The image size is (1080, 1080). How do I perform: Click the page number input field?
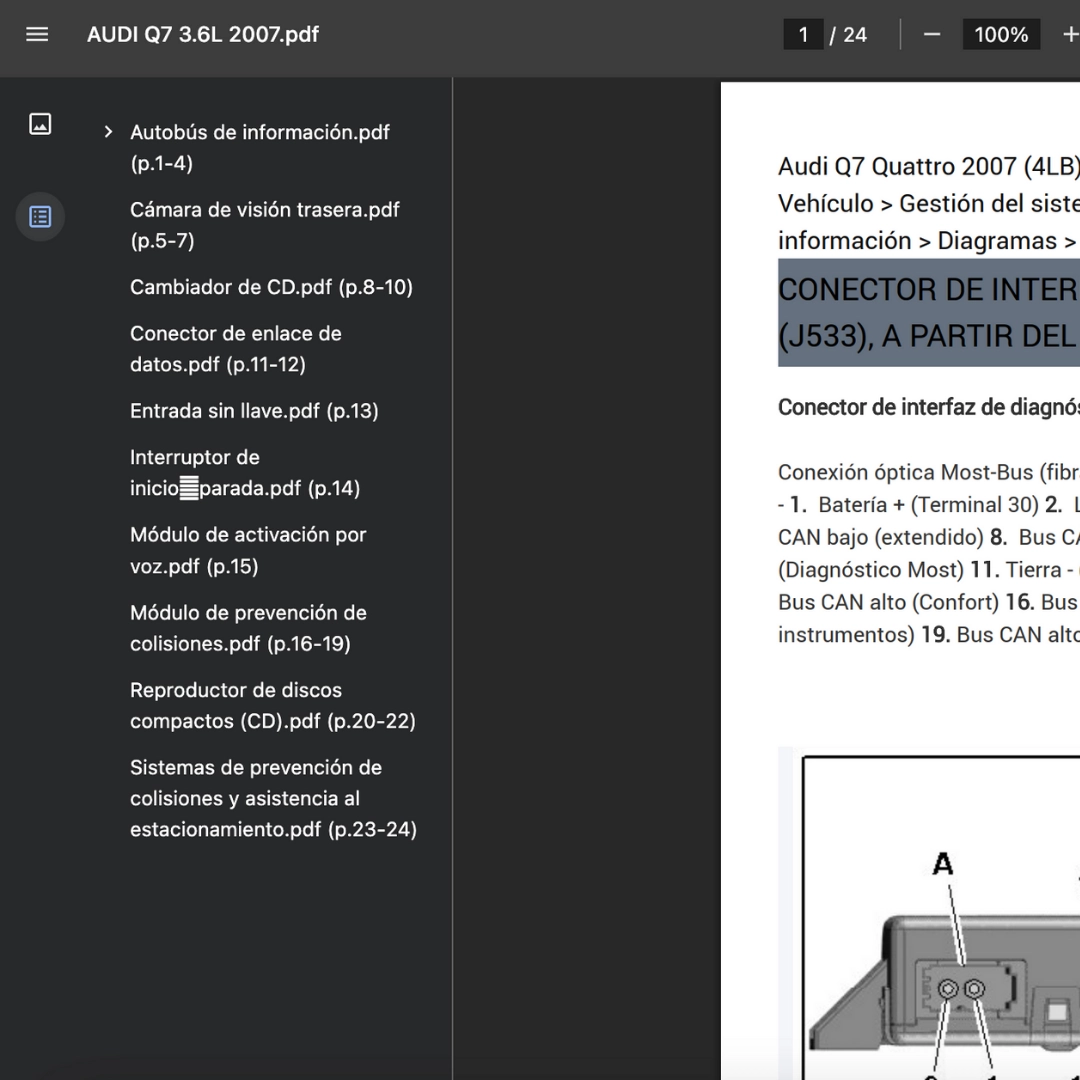pyautogui.click(x=803, y=34)
